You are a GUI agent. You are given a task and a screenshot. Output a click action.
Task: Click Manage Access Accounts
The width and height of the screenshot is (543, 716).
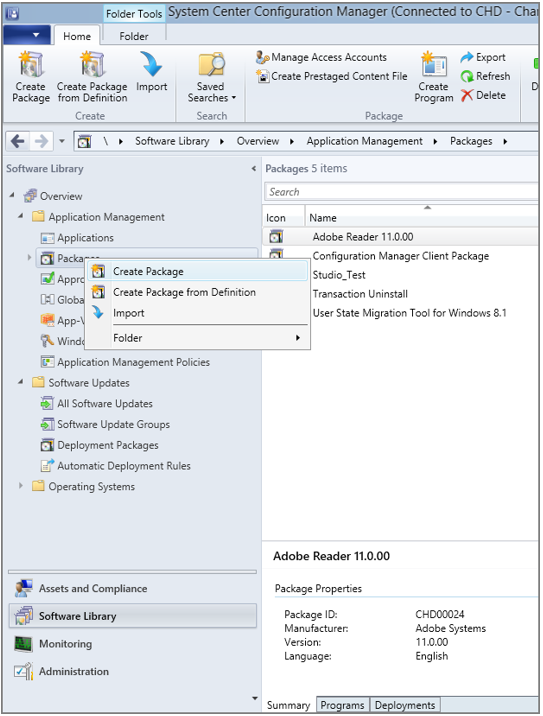click(321, 58)
